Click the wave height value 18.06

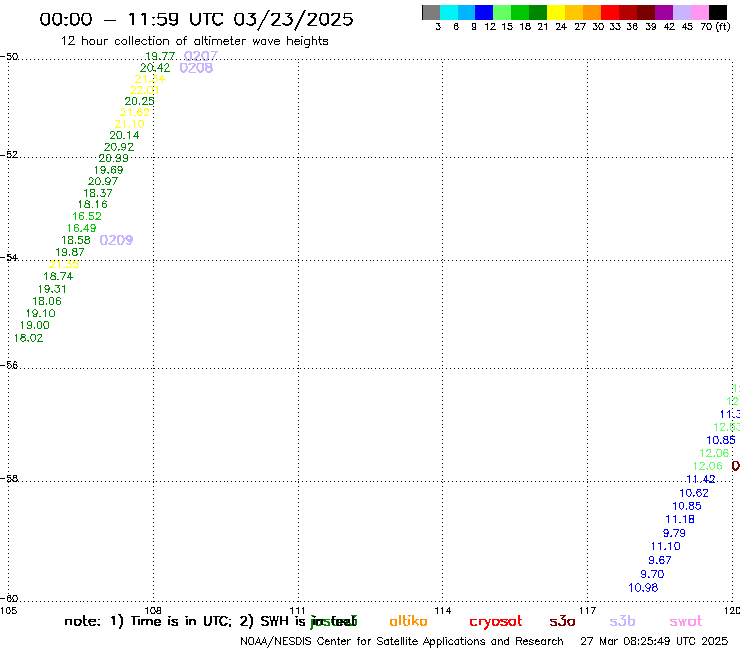pyautogui.click(x=47, y=301)
